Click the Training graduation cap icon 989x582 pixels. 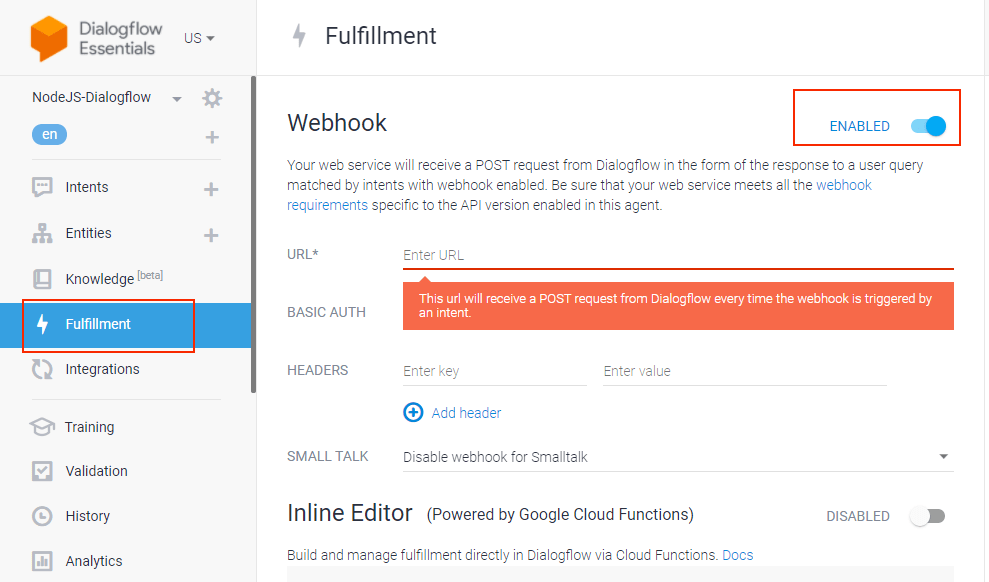(x=42, y=427)
